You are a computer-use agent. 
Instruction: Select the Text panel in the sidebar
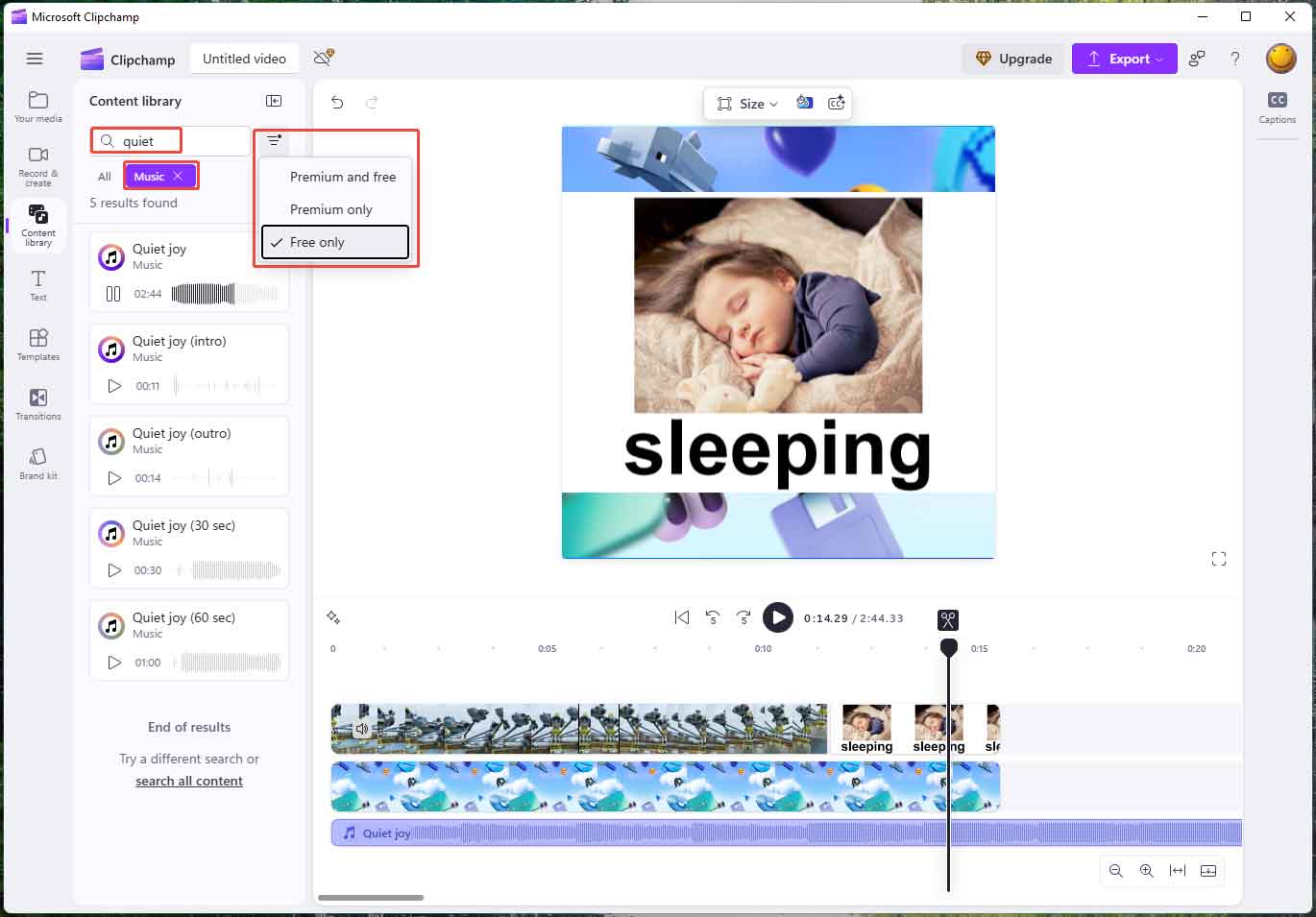pos(37,285)
